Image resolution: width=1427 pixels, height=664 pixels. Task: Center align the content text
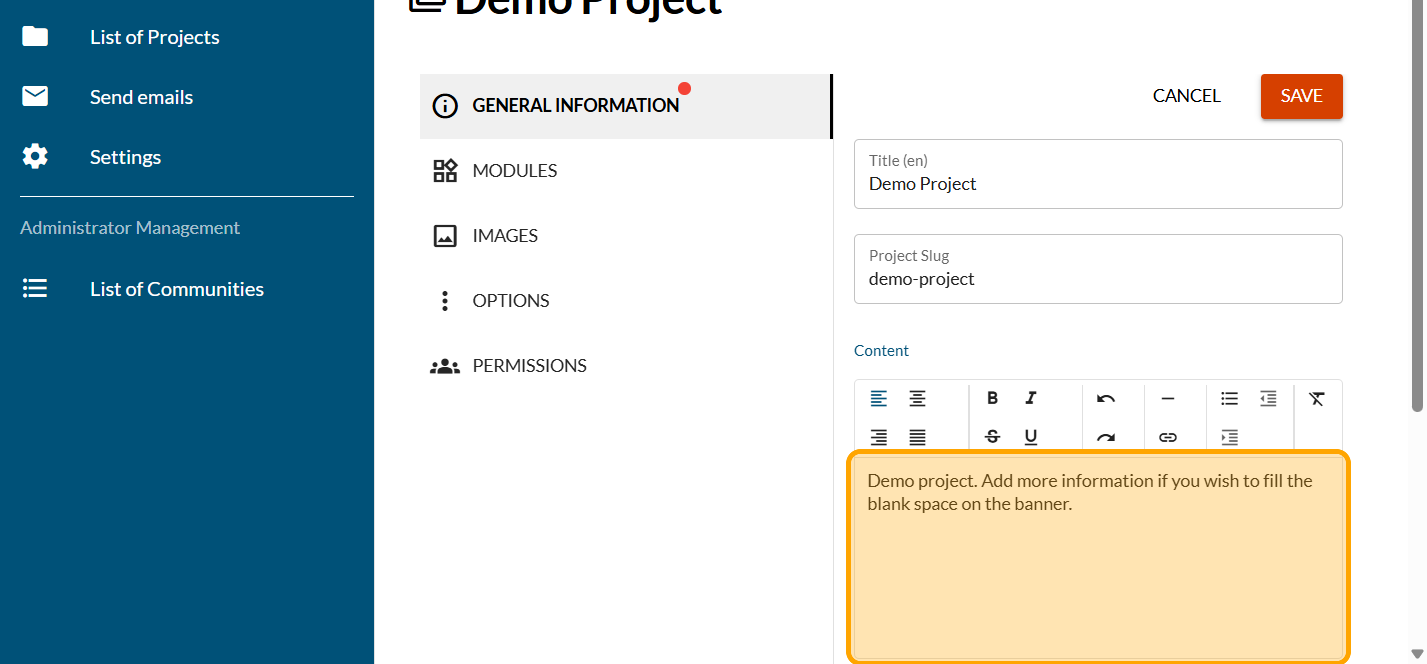point(917,398)
